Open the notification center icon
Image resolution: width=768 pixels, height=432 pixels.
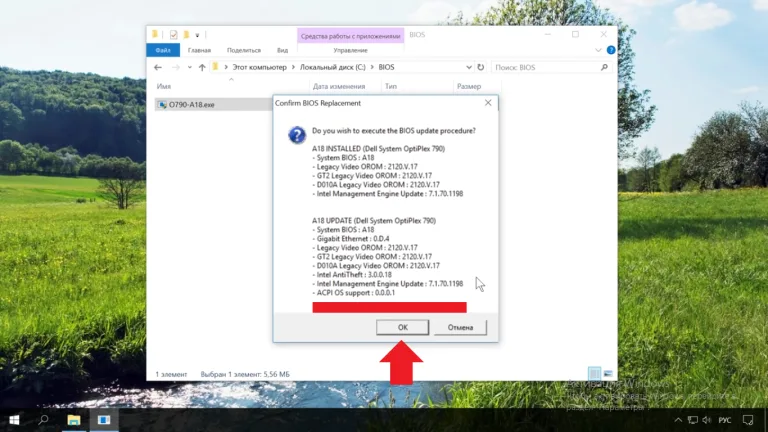748,420
